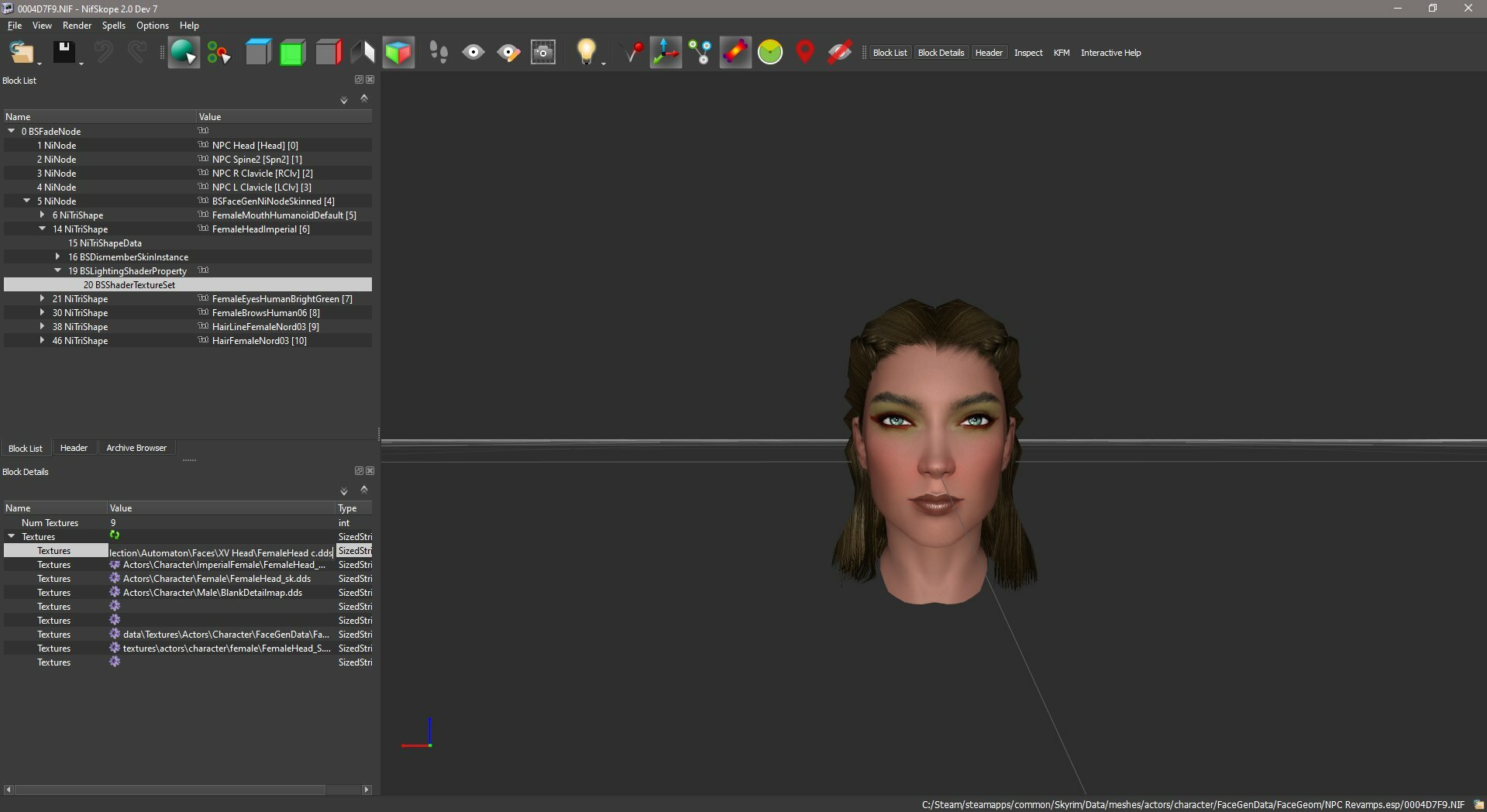Click the green round constraints icon
This screenshot has width=1487, height=812.
coord(770,52)
